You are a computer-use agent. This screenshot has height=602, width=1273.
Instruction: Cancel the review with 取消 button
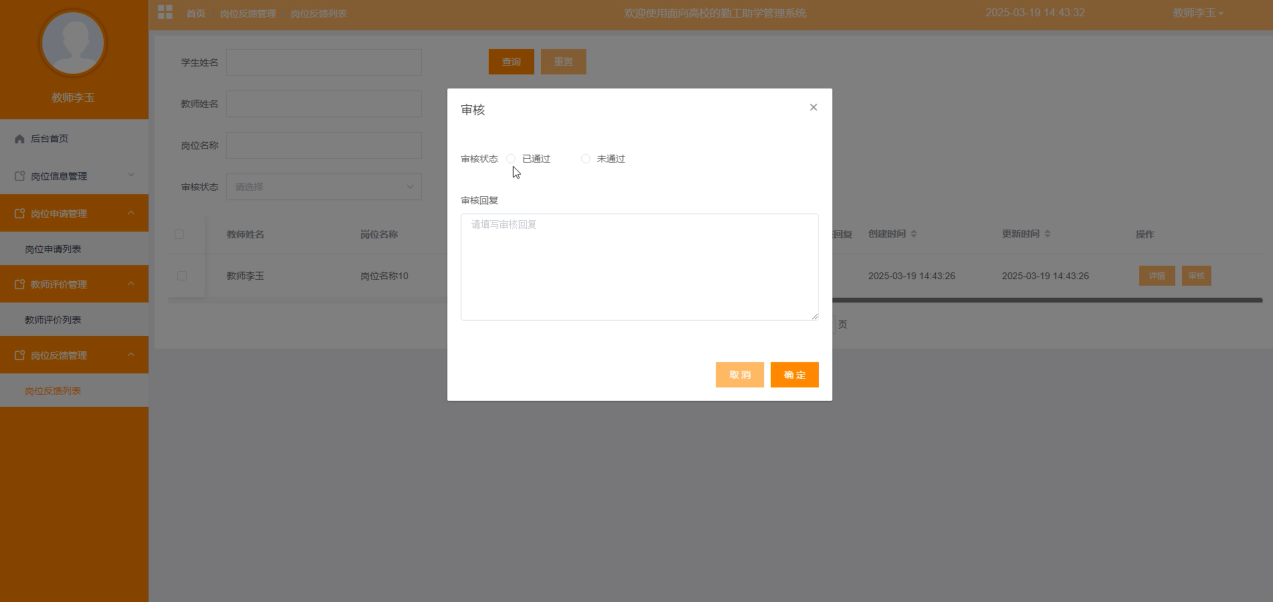[x=740, y=375]
